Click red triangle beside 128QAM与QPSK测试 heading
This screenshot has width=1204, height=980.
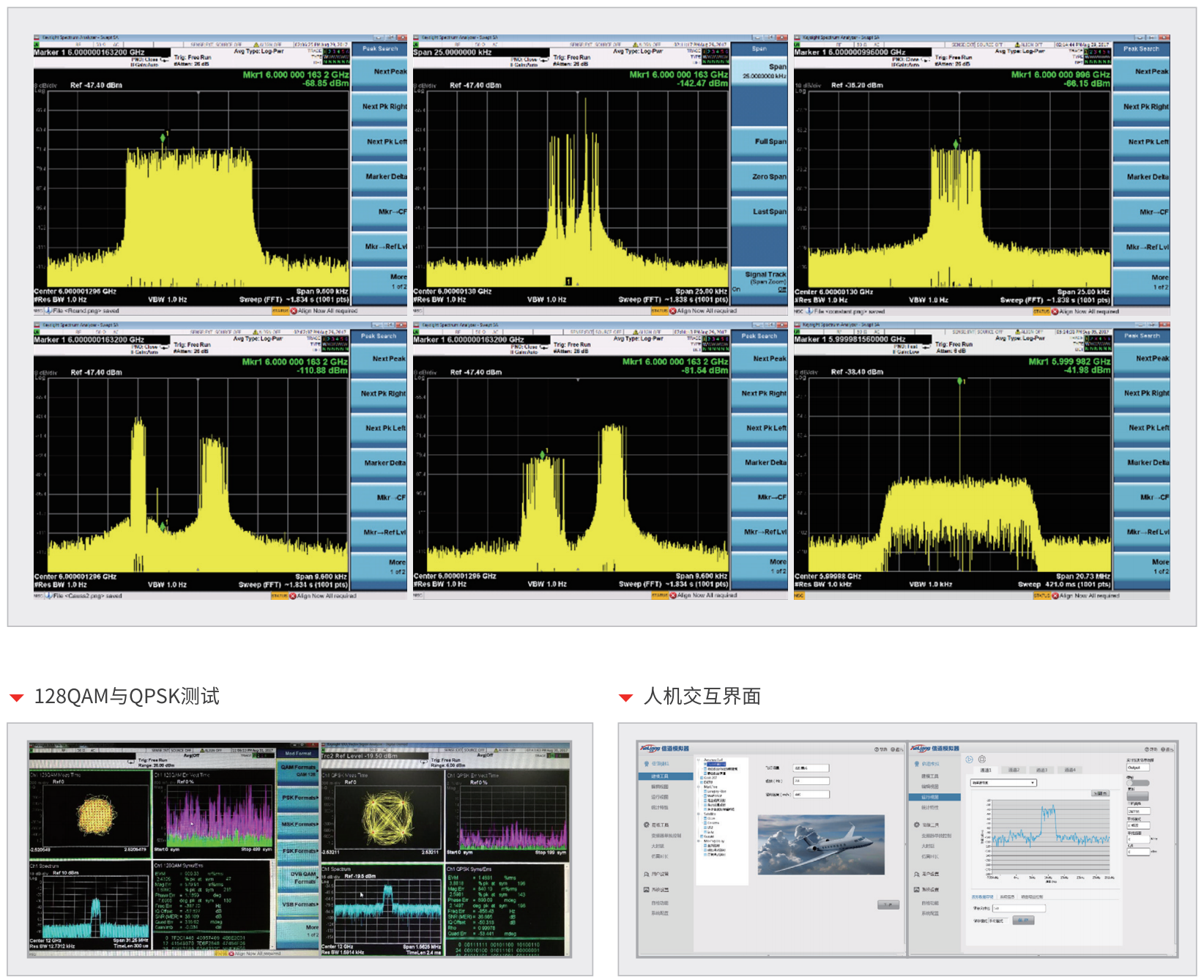click(x=17, y=698)
